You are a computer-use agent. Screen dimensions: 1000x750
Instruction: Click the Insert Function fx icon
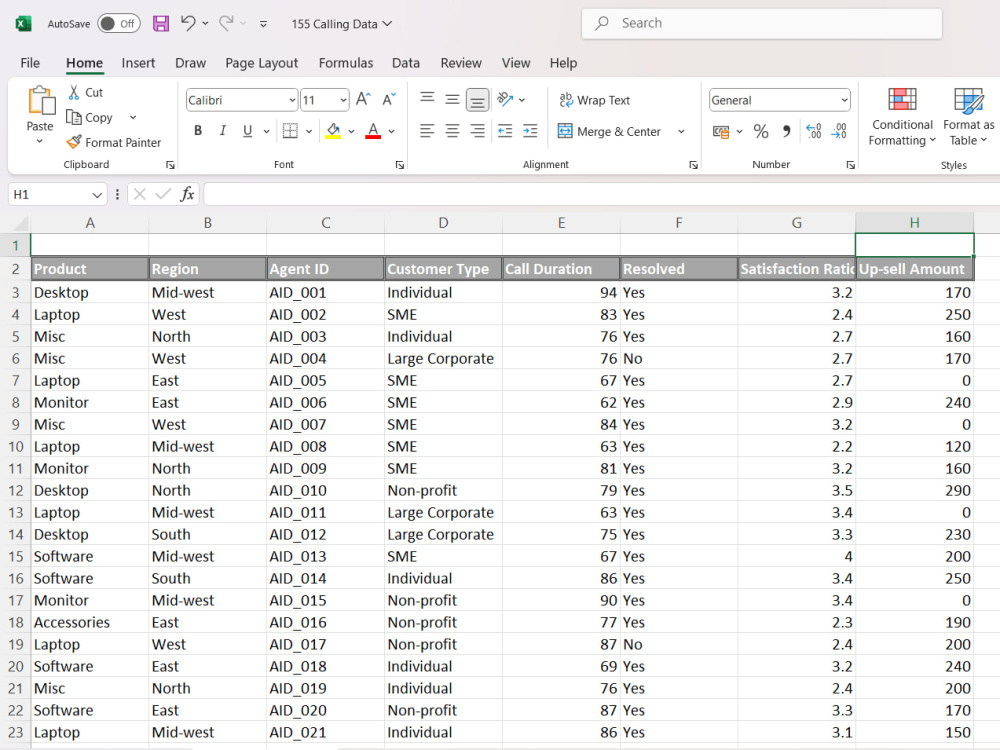point(187,194)
